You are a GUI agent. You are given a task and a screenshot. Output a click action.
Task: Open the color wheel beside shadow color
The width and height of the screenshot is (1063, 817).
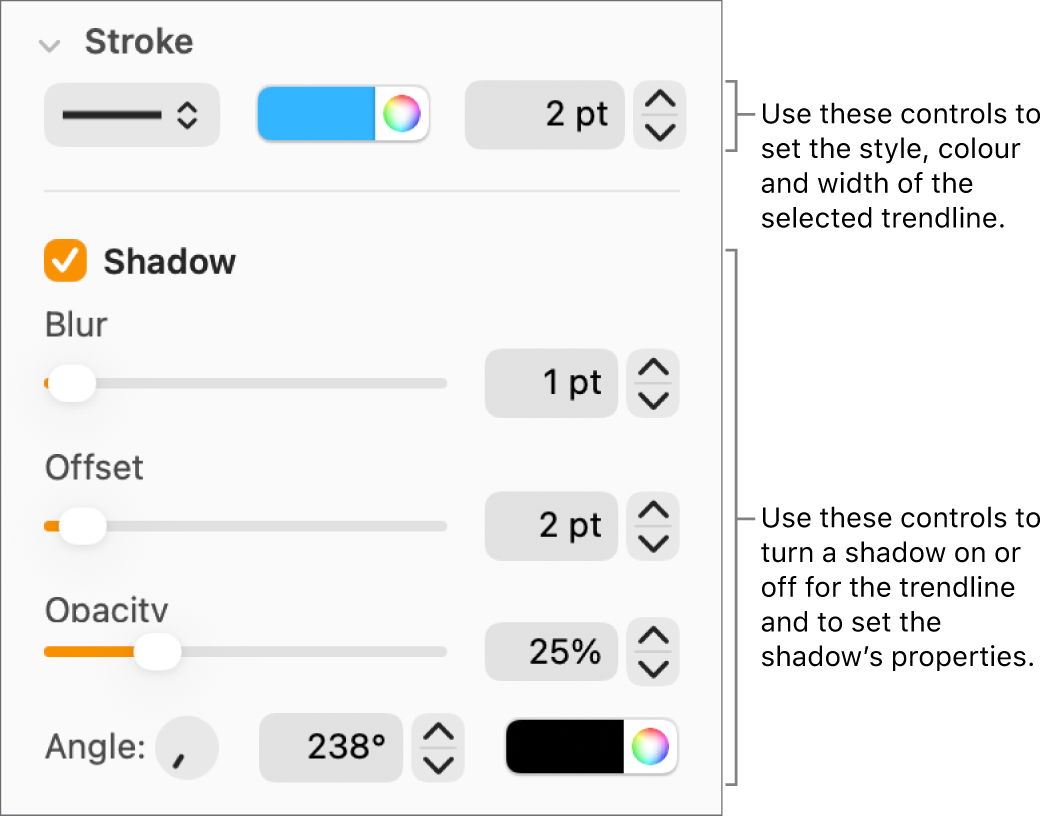click(x=651, y=747)
